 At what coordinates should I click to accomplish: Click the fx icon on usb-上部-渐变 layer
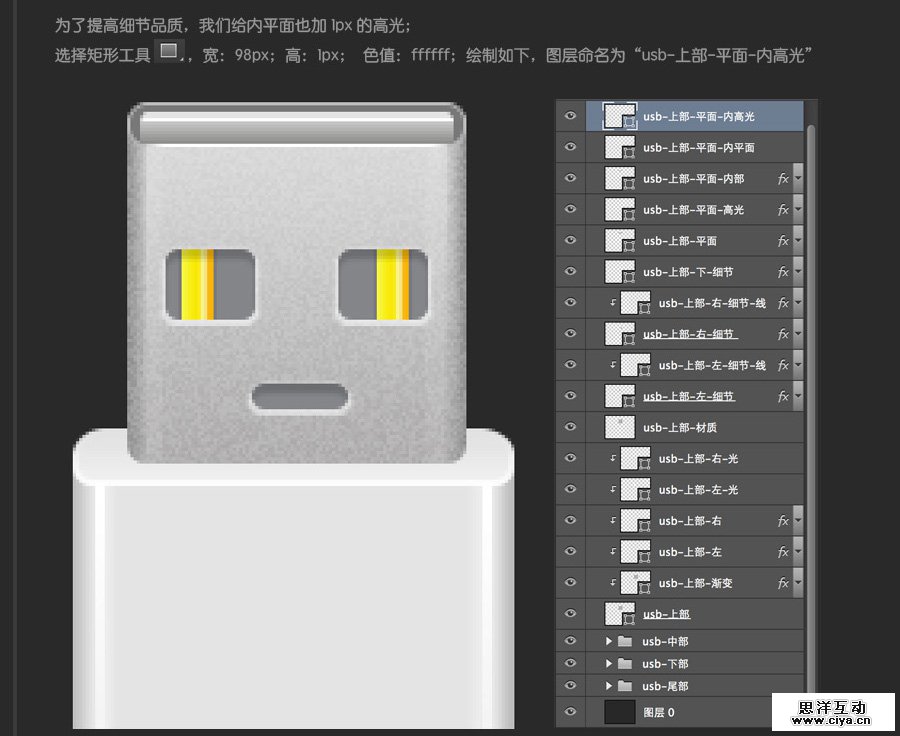[784, 582]
